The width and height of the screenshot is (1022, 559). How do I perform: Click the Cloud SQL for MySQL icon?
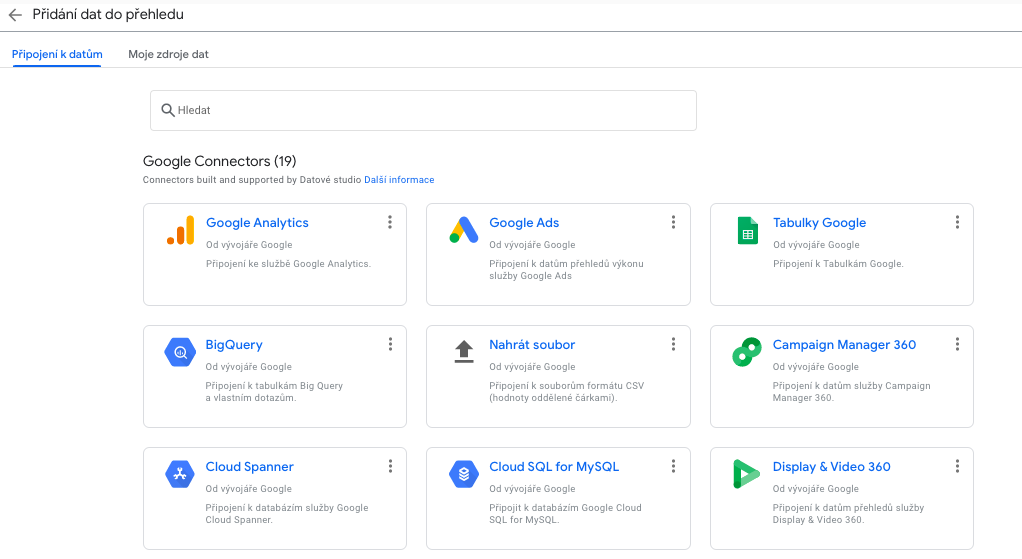(x=463, y=474)
